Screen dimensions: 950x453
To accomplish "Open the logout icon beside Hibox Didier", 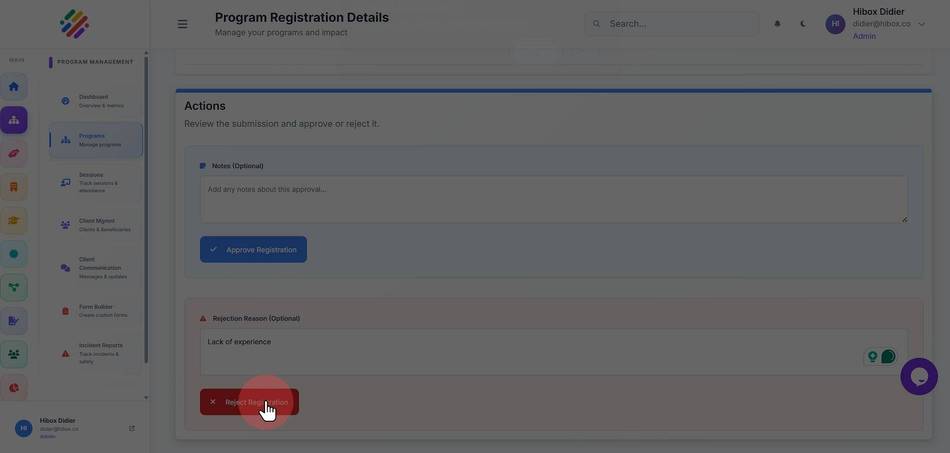I will click(132, 428).
